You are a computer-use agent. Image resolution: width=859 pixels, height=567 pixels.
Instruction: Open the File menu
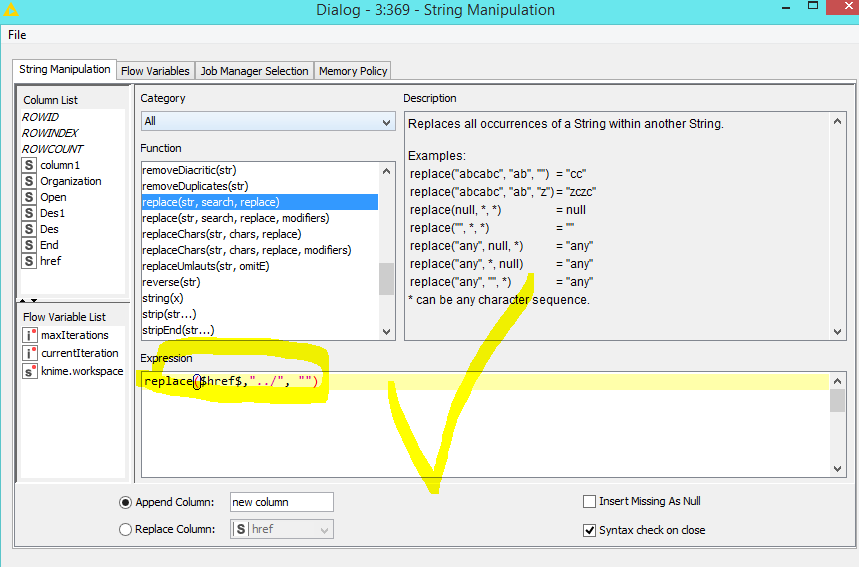coord(17,35)
